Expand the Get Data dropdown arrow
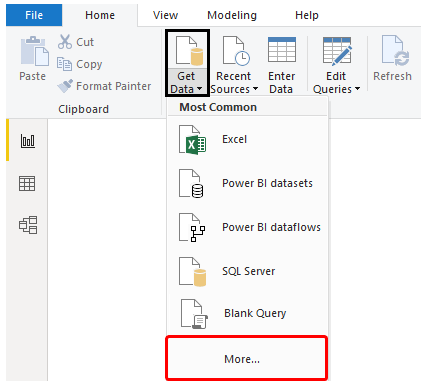 (199, 89)
